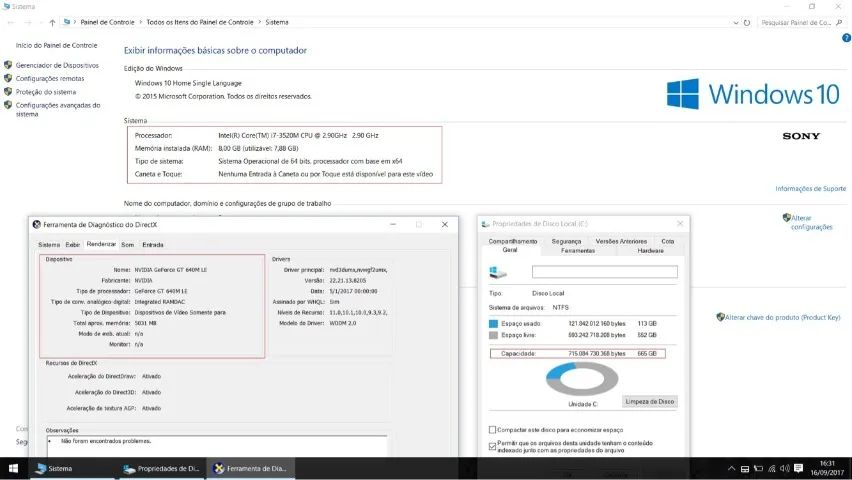Click gray Espaço livre color swatch

493,335
